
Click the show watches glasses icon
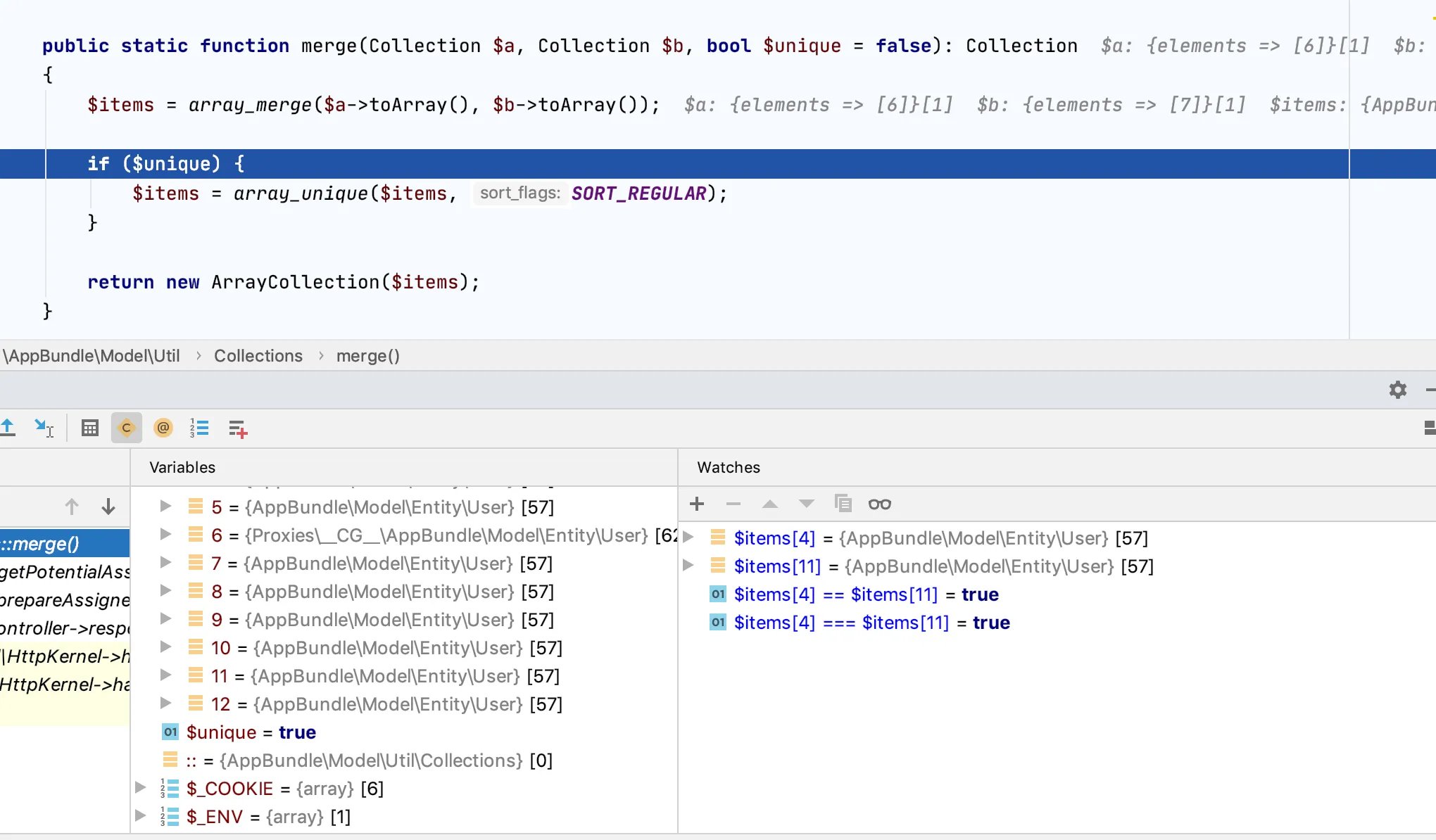879,504
